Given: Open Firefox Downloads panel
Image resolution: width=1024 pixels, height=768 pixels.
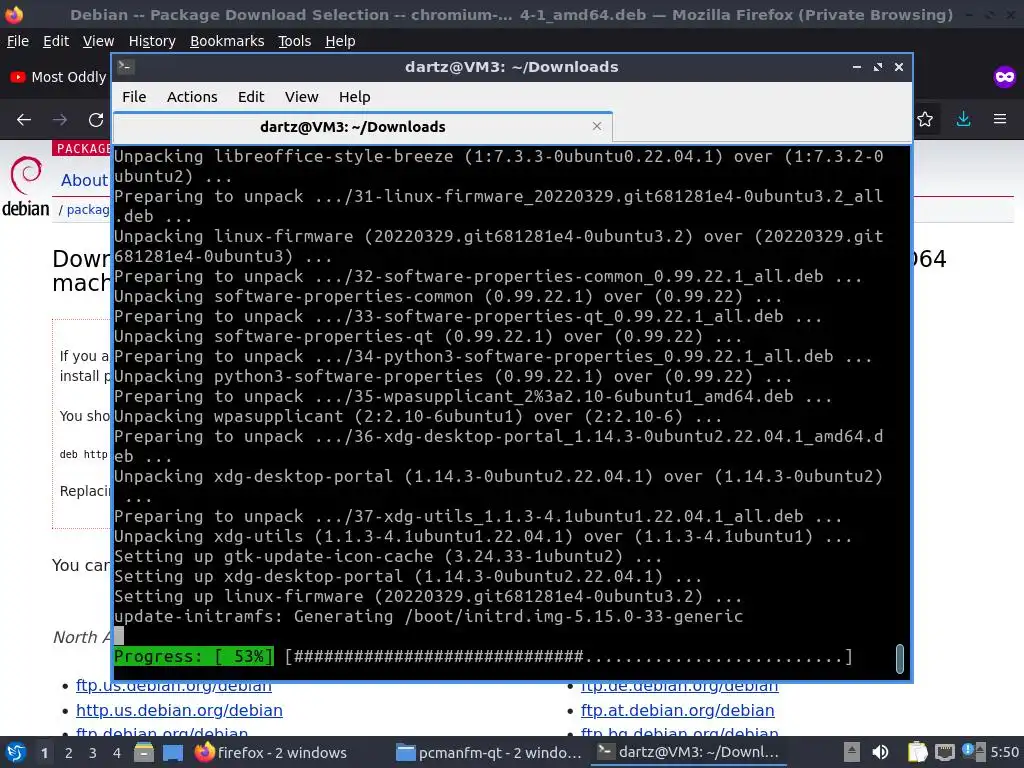Looking at the screenshot, I should (963, 119).
